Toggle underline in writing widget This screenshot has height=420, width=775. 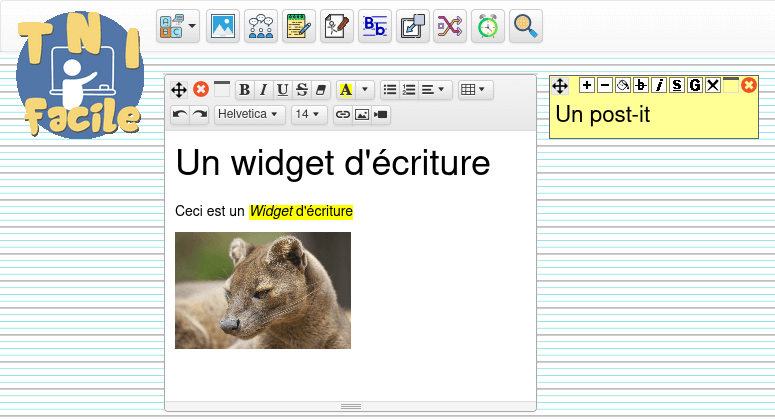pos(283,90)
